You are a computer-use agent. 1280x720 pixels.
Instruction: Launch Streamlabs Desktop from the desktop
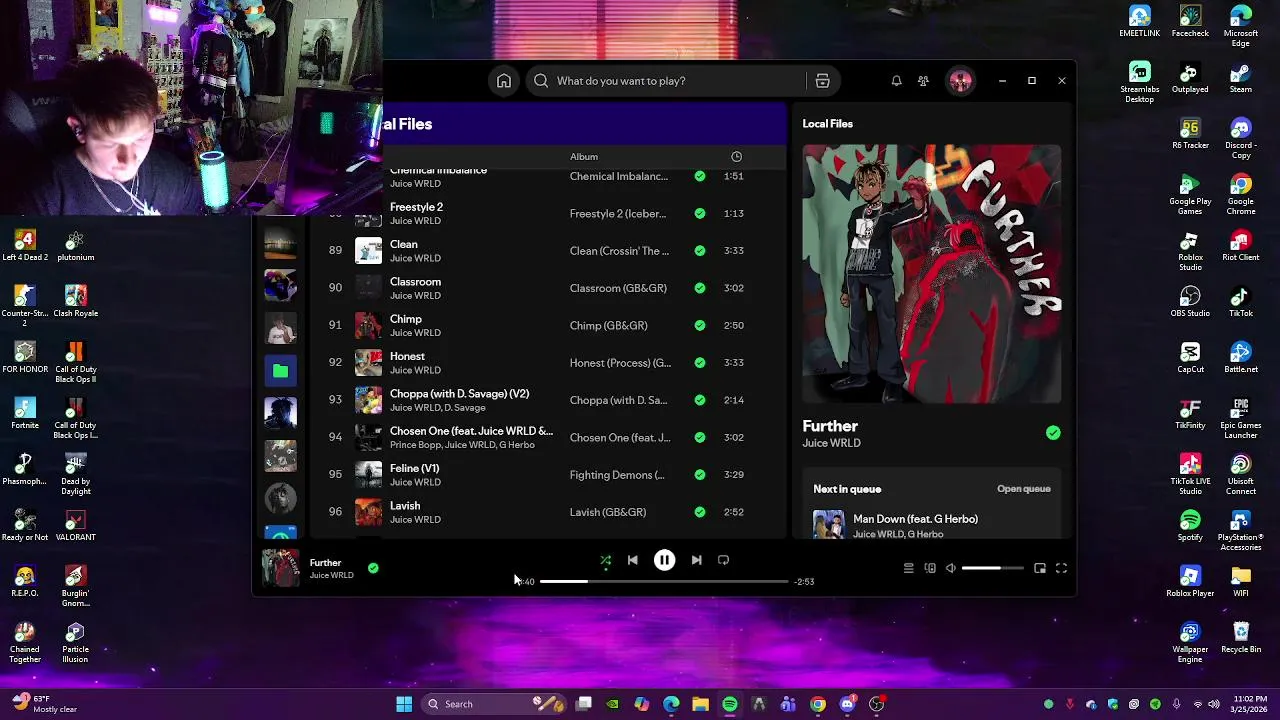1139,82
